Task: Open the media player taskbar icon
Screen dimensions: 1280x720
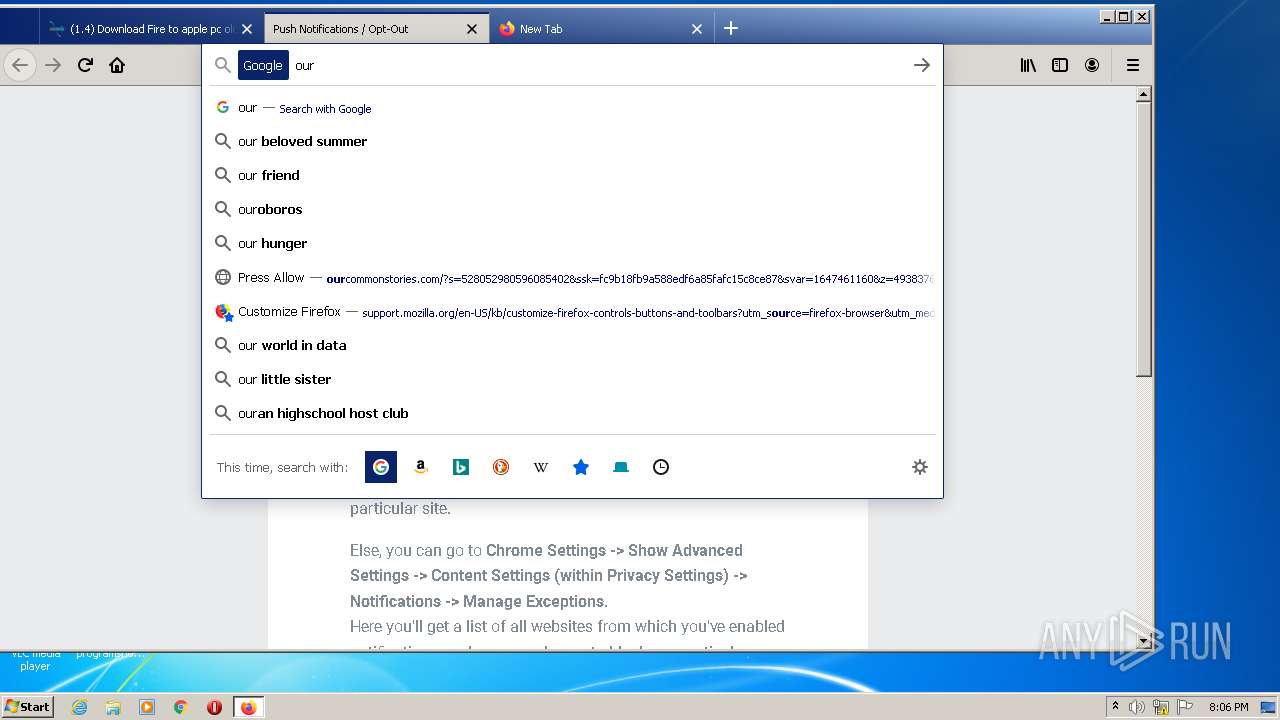Action: click(147, 707)
